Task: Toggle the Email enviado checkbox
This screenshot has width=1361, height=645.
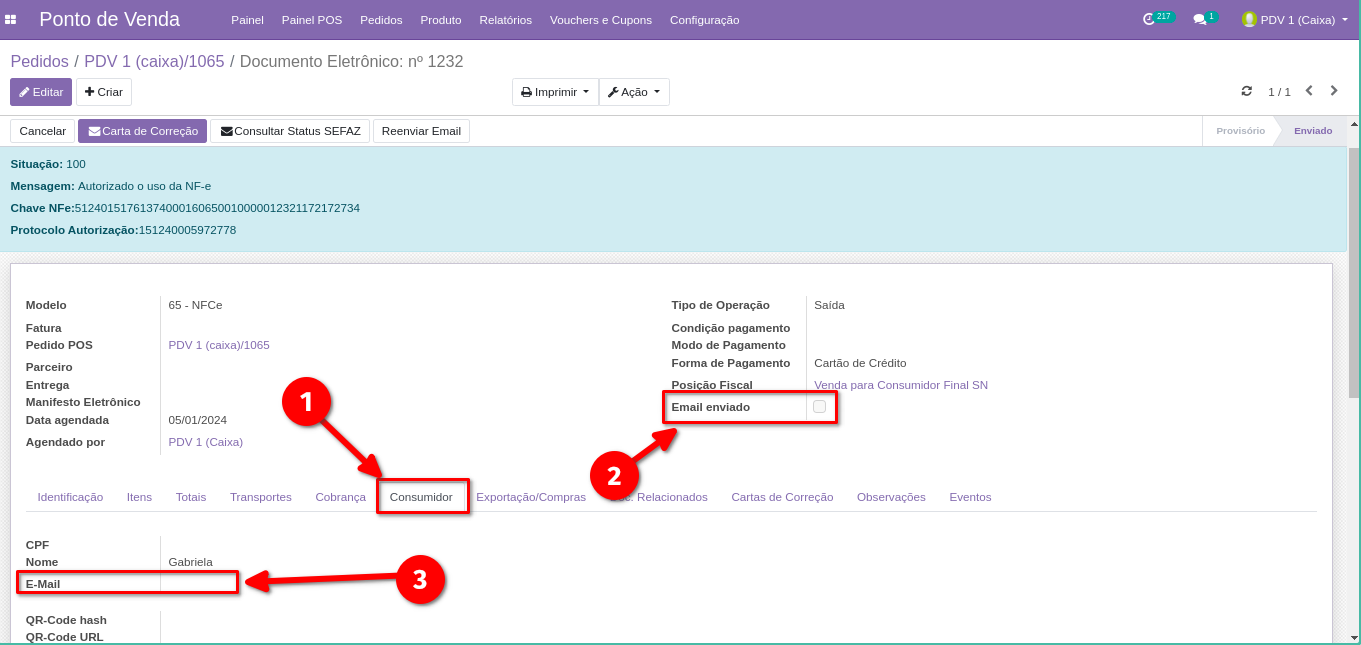Action: pos(819,407)
